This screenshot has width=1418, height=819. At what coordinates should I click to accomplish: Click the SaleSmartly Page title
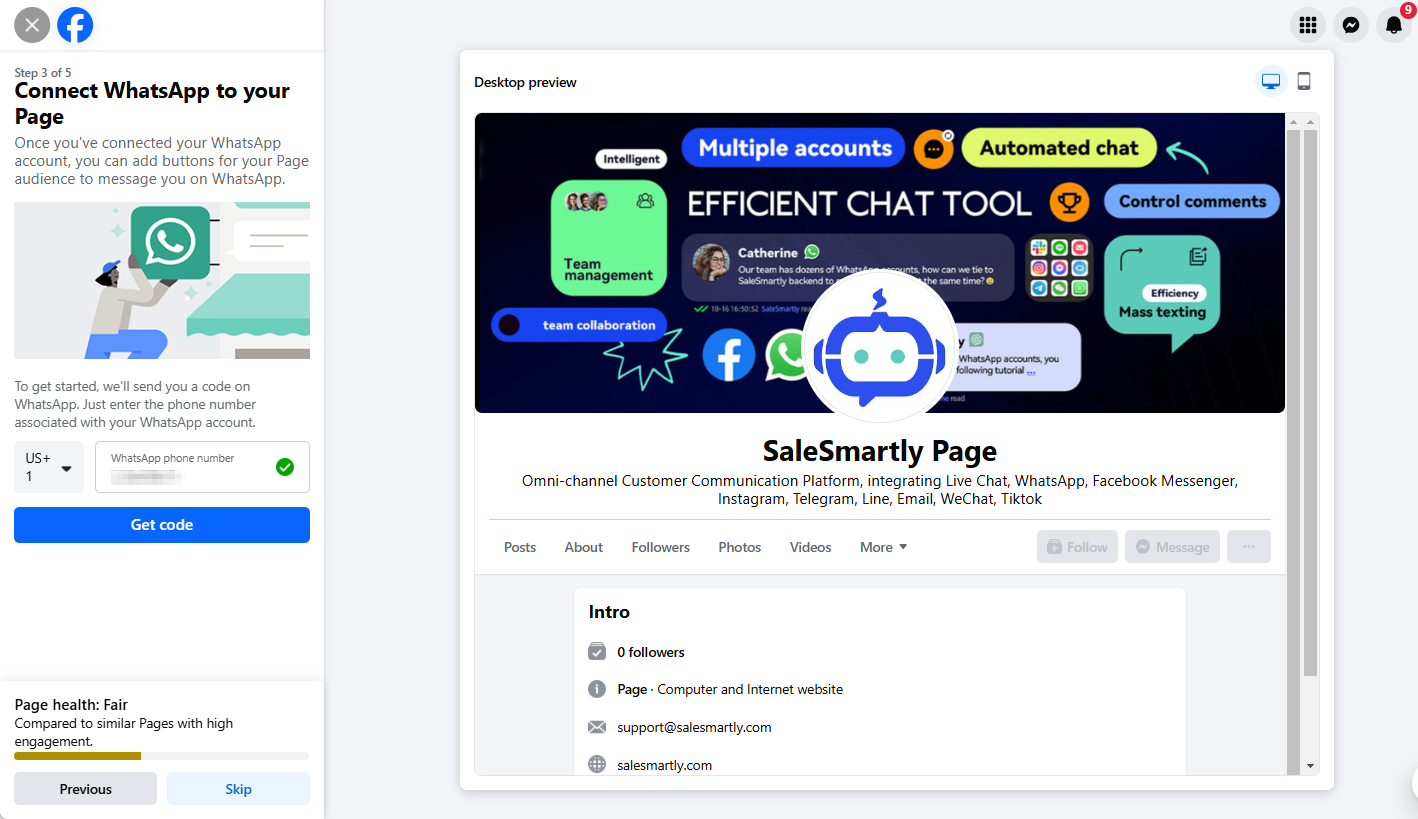point(880,450)
